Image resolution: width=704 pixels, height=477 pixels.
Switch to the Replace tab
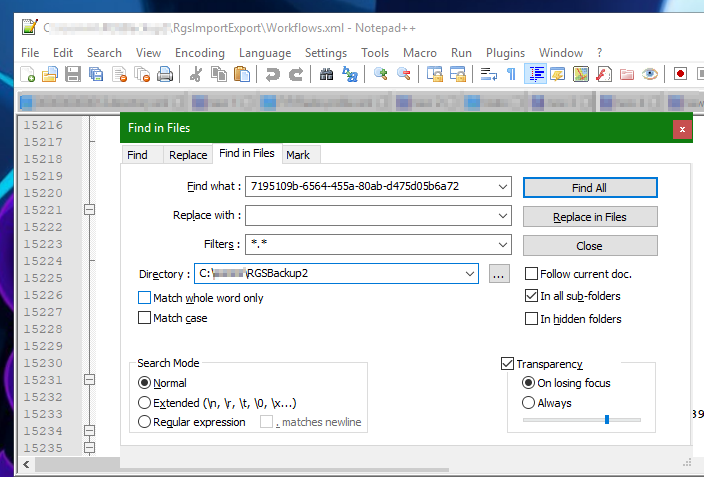[x=188, y=155]
